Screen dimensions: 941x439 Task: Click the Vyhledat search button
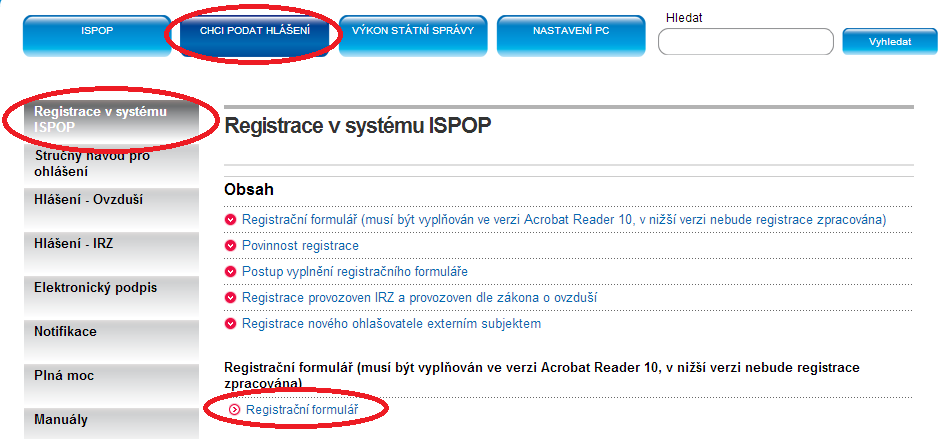pyautogui.click(x=890, y=41)
